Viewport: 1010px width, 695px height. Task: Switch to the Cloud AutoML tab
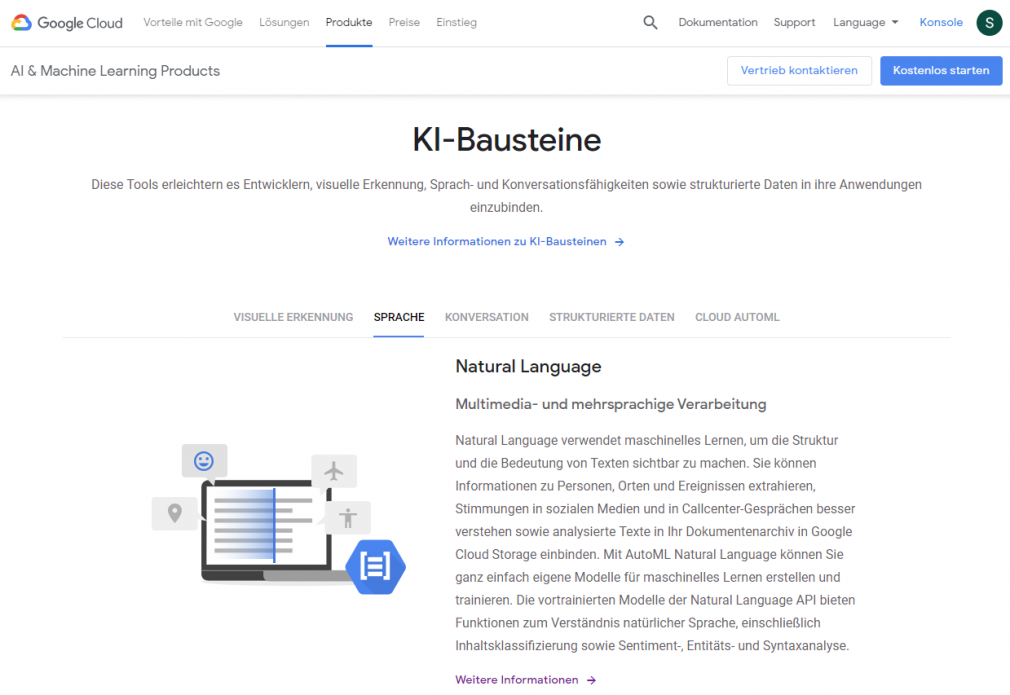coord(737,317)
